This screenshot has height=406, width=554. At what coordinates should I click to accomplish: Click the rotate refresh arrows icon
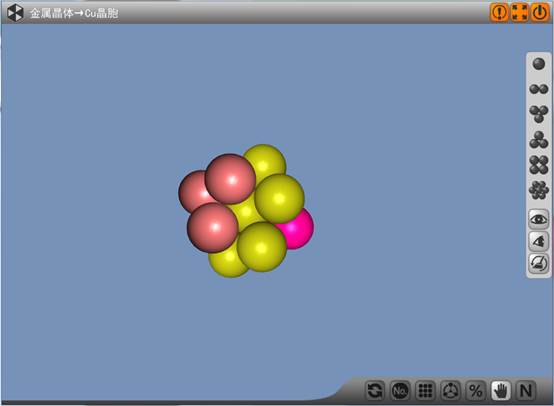tap(375, 391)
